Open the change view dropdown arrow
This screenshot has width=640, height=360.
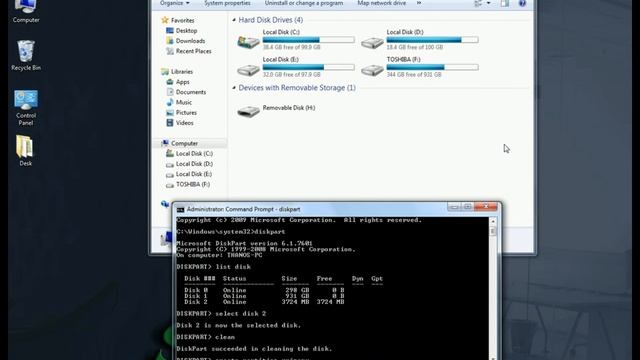[489, 3]
